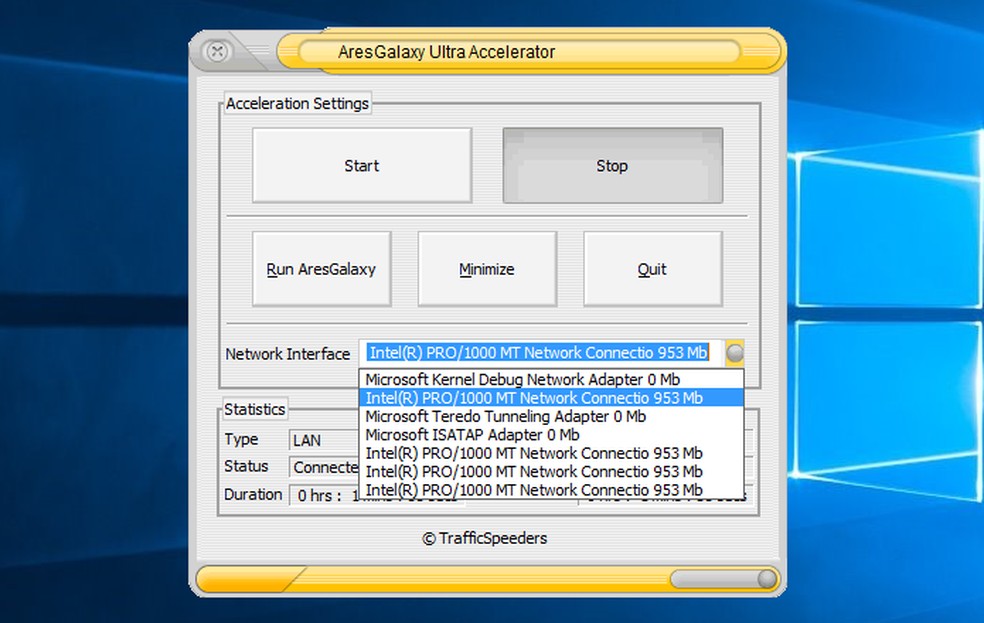Screen dimensions: 984x623
Task: Click the Start acceleration button
Action: 362,166
